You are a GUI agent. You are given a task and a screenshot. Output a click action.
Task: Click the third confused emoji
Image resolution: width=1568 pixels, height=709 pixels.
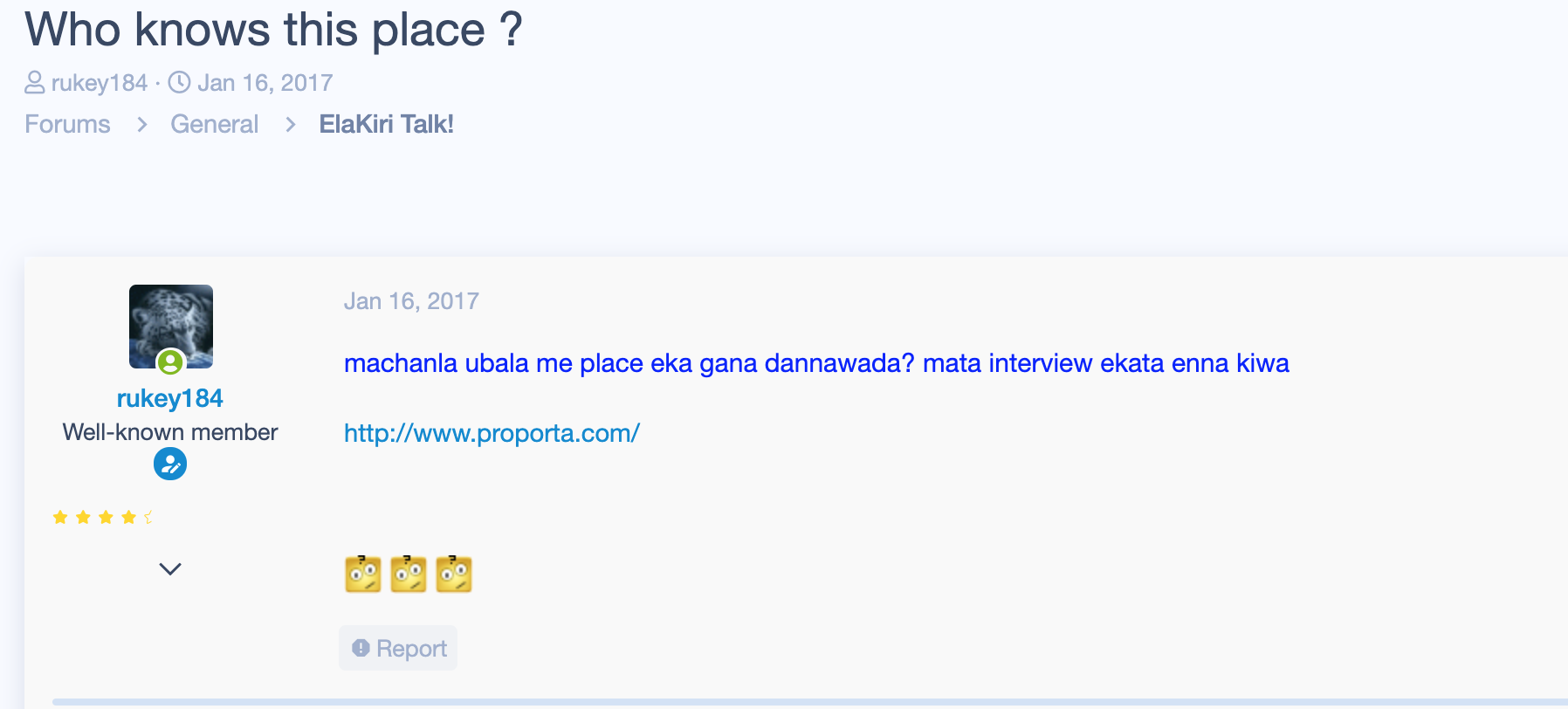tap(454, 574)
